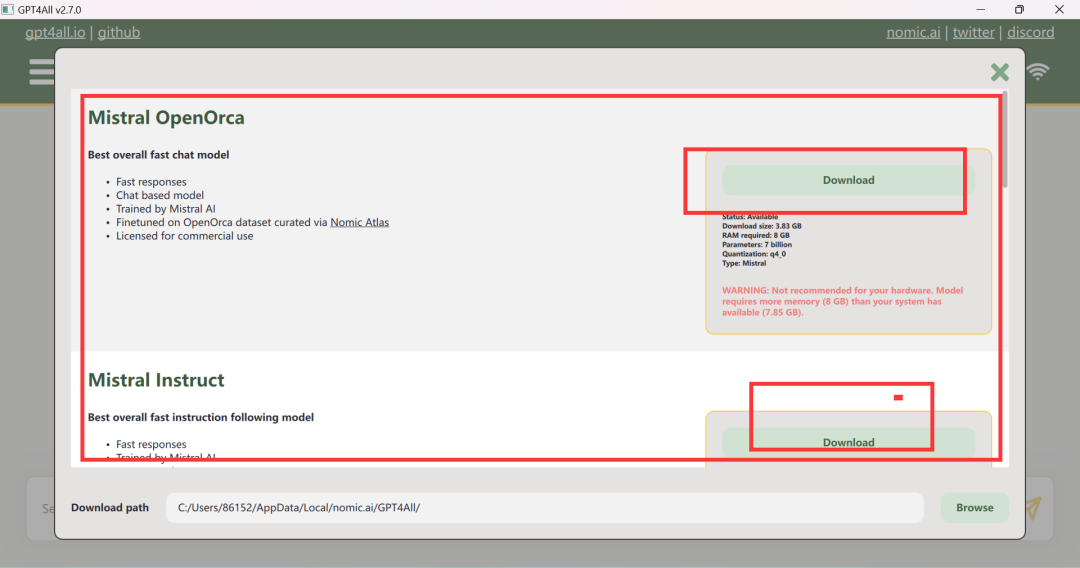Open the Nomic Atlas link

pyautogui.click(x=359, y=222)
